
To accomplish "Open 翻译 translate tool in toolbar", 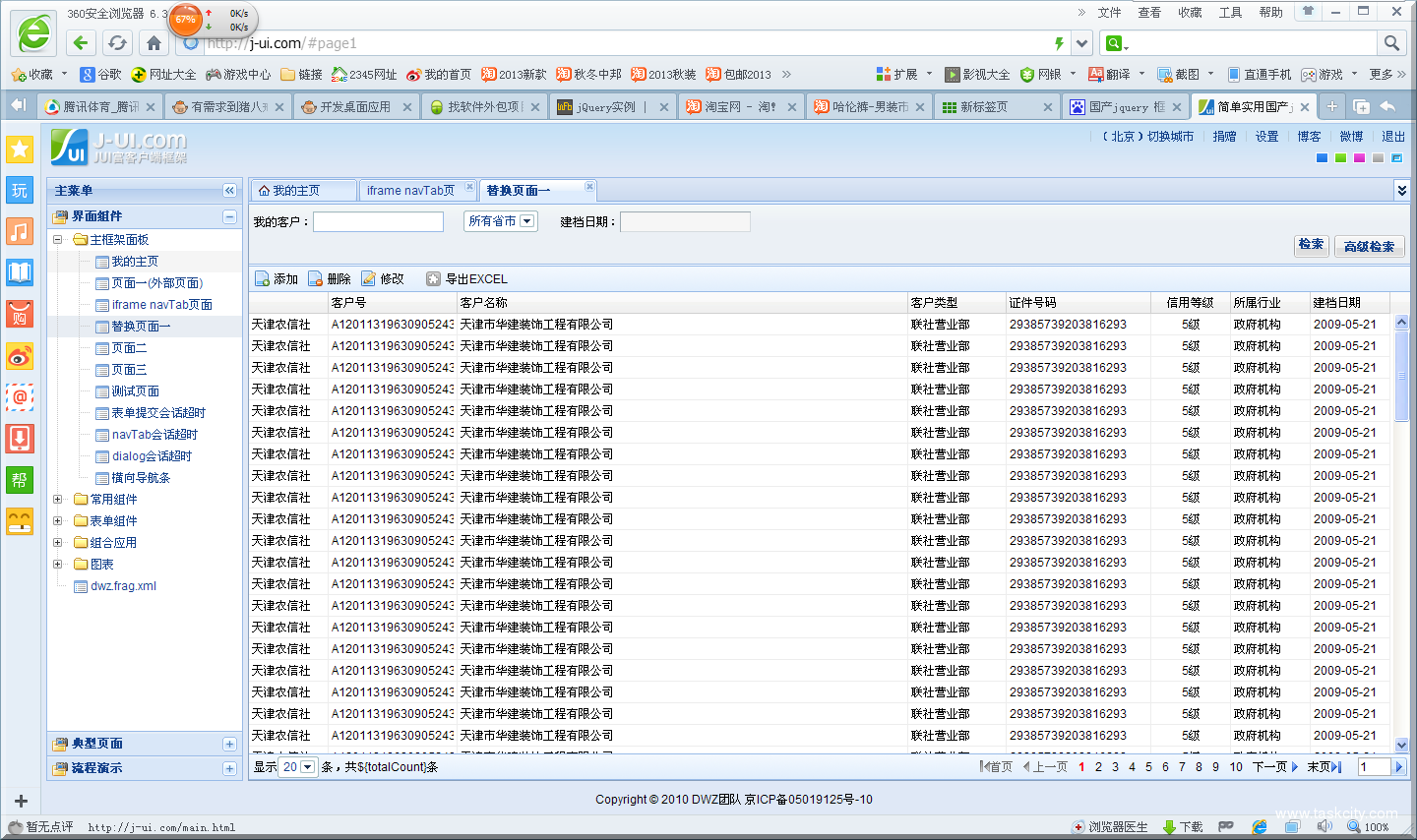I will [1109, 74].
